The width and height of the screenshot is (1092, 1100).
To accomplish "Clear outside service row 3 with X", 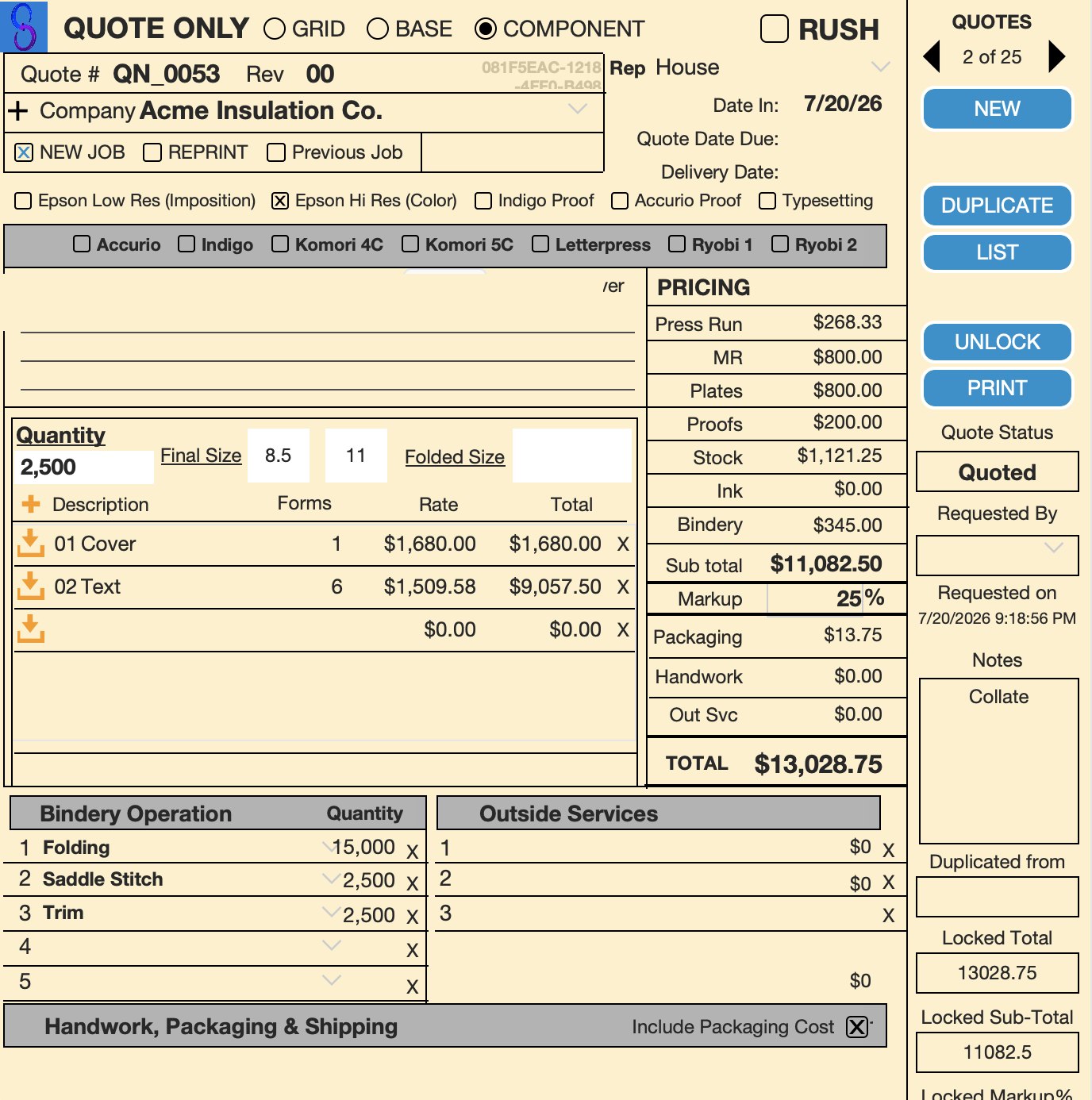I will (x=889, y=916).
